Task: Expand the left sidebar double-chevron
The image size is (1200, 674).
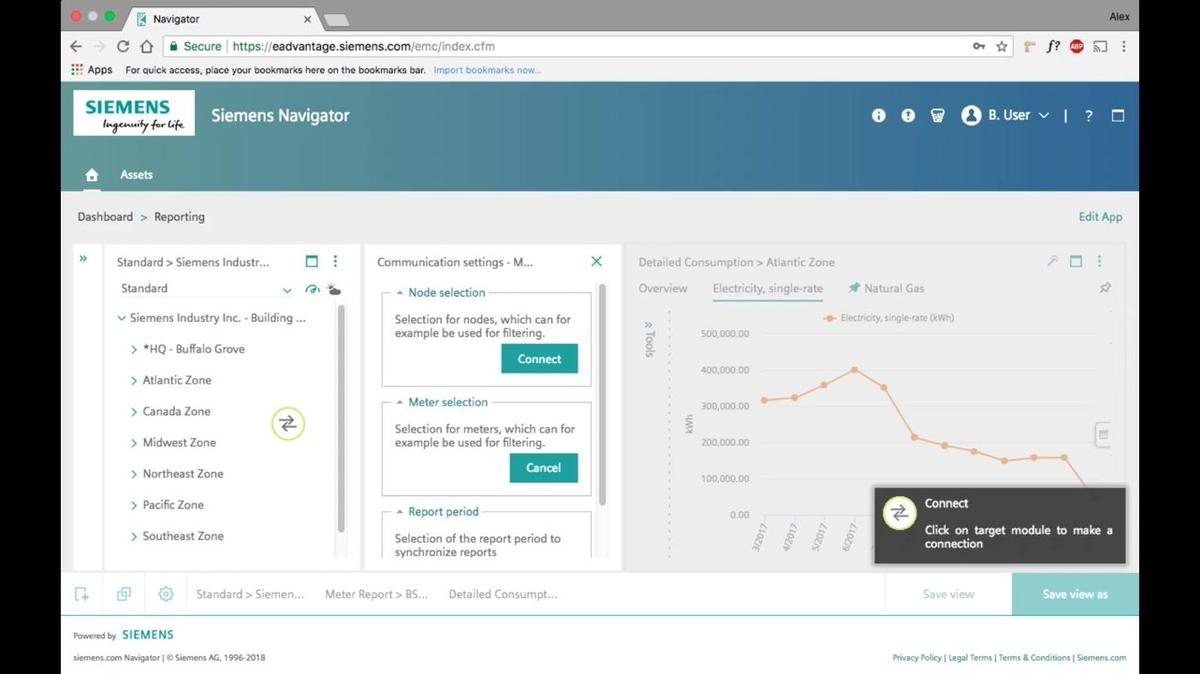Action: click(83, 258)
